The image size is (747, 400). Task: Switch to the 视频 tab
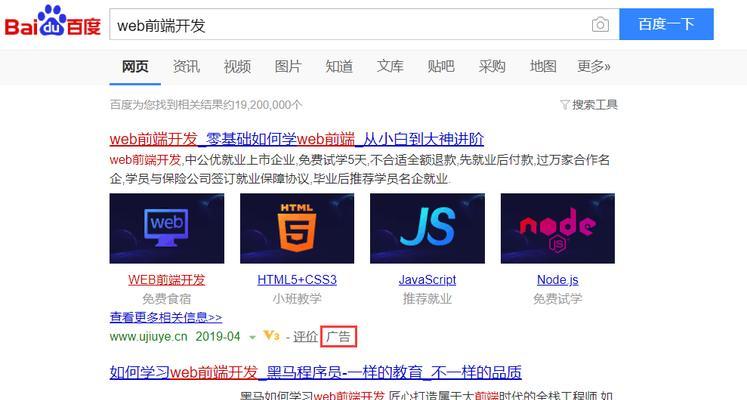pos(237,66)
